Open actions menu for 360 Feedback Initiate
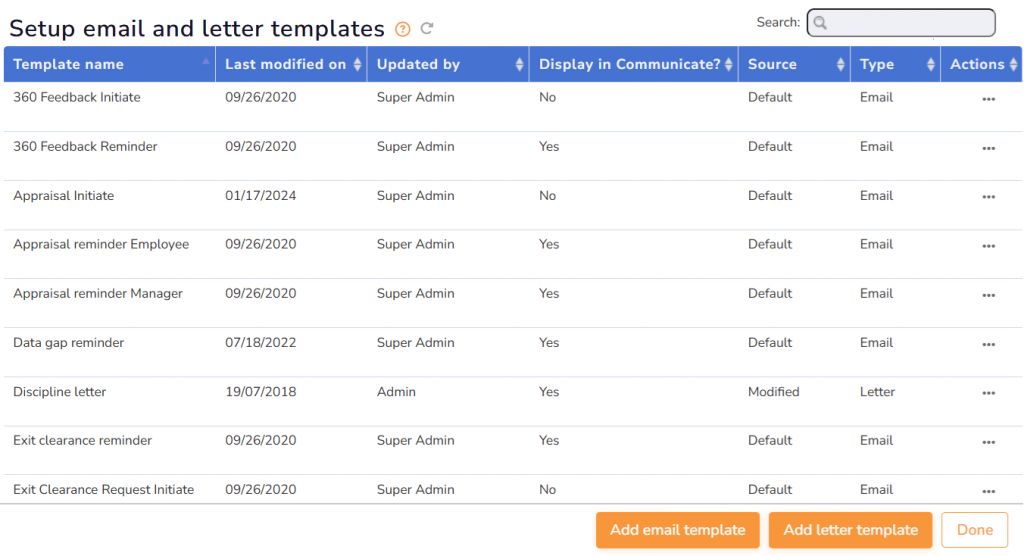 coord(988,99)
